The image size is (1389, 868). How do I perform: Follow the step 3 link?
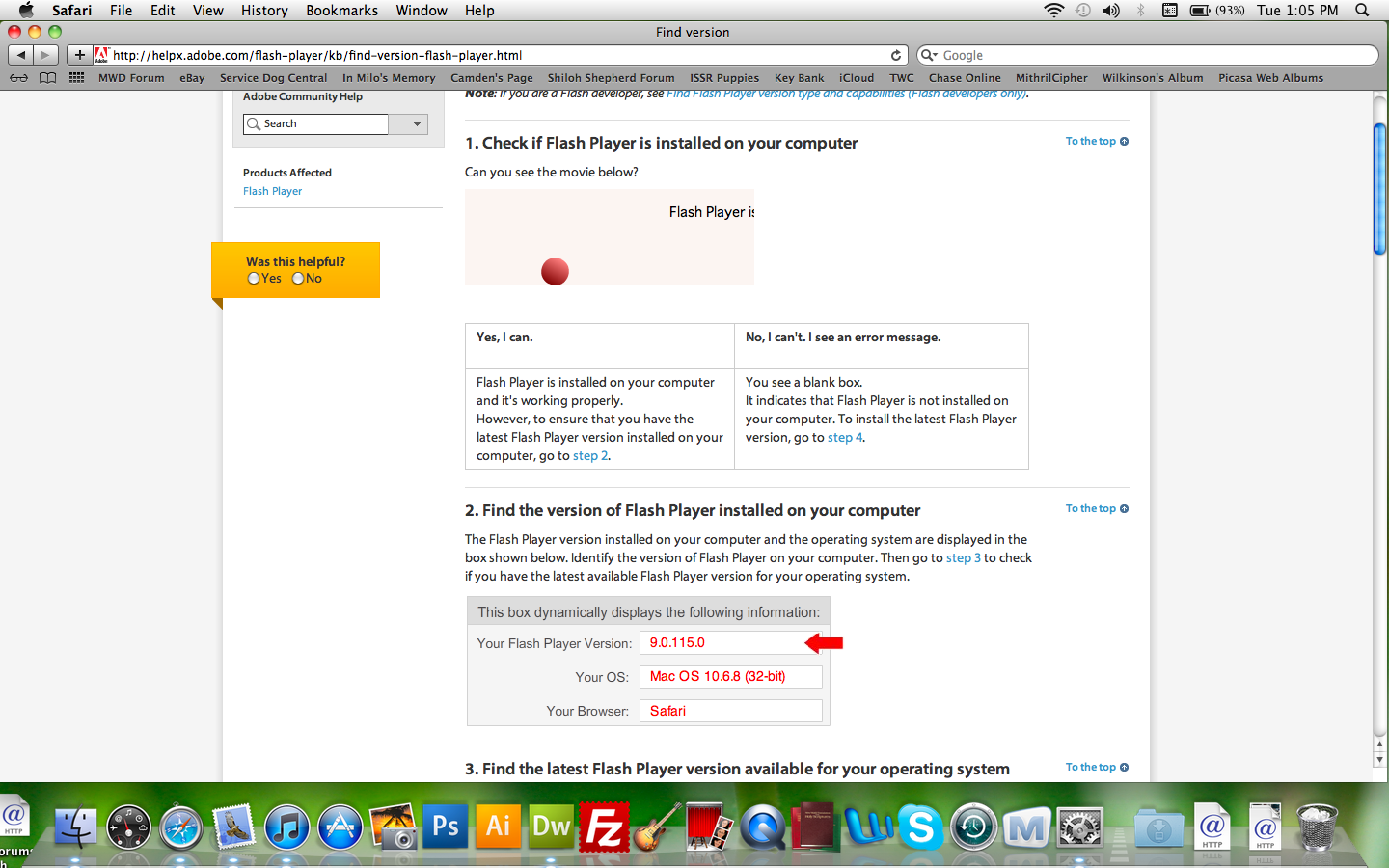963,558
